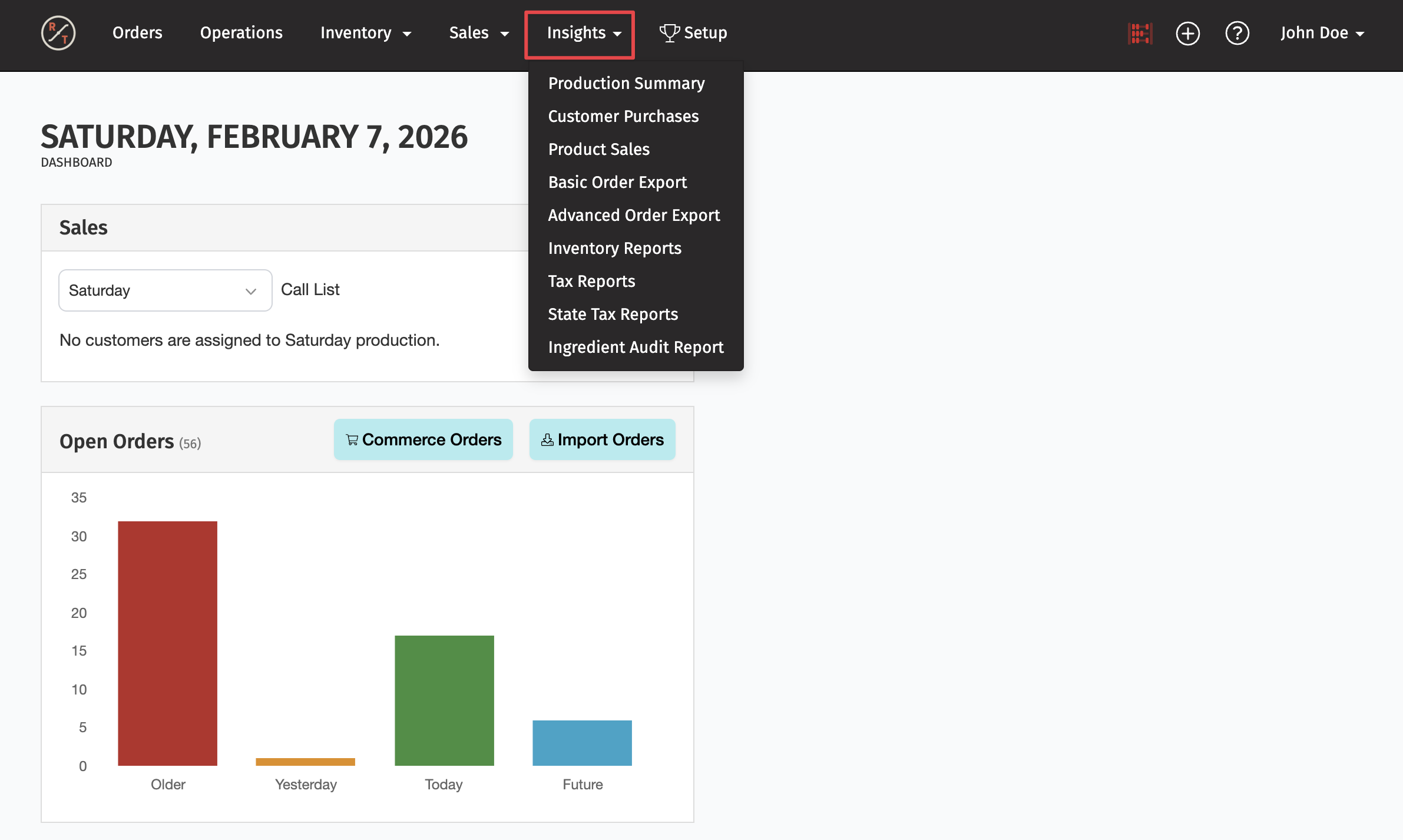Select Production Summary from Insights menu
The image size is (1403, 840).
point(626,83)
